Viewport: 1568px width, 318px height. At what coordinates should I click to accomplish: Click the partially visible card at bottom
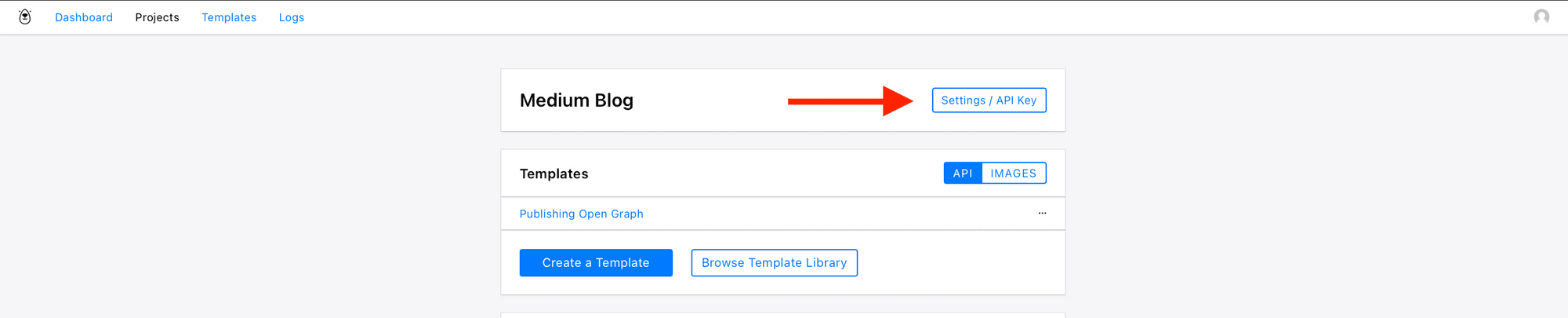[x=783, y=316]
